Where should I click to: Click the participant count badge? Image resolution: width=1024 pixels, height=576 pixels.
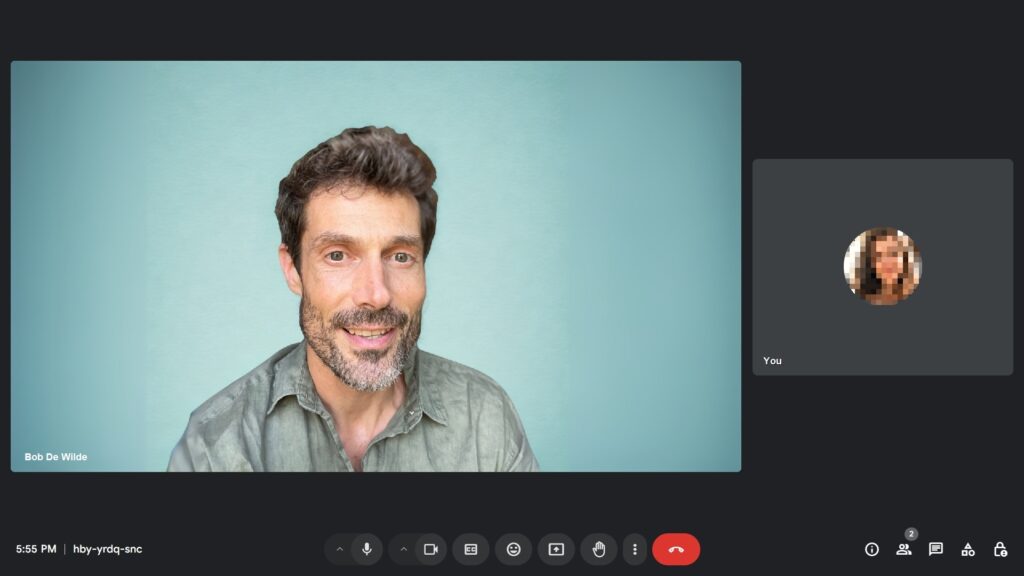pos(911,534)
